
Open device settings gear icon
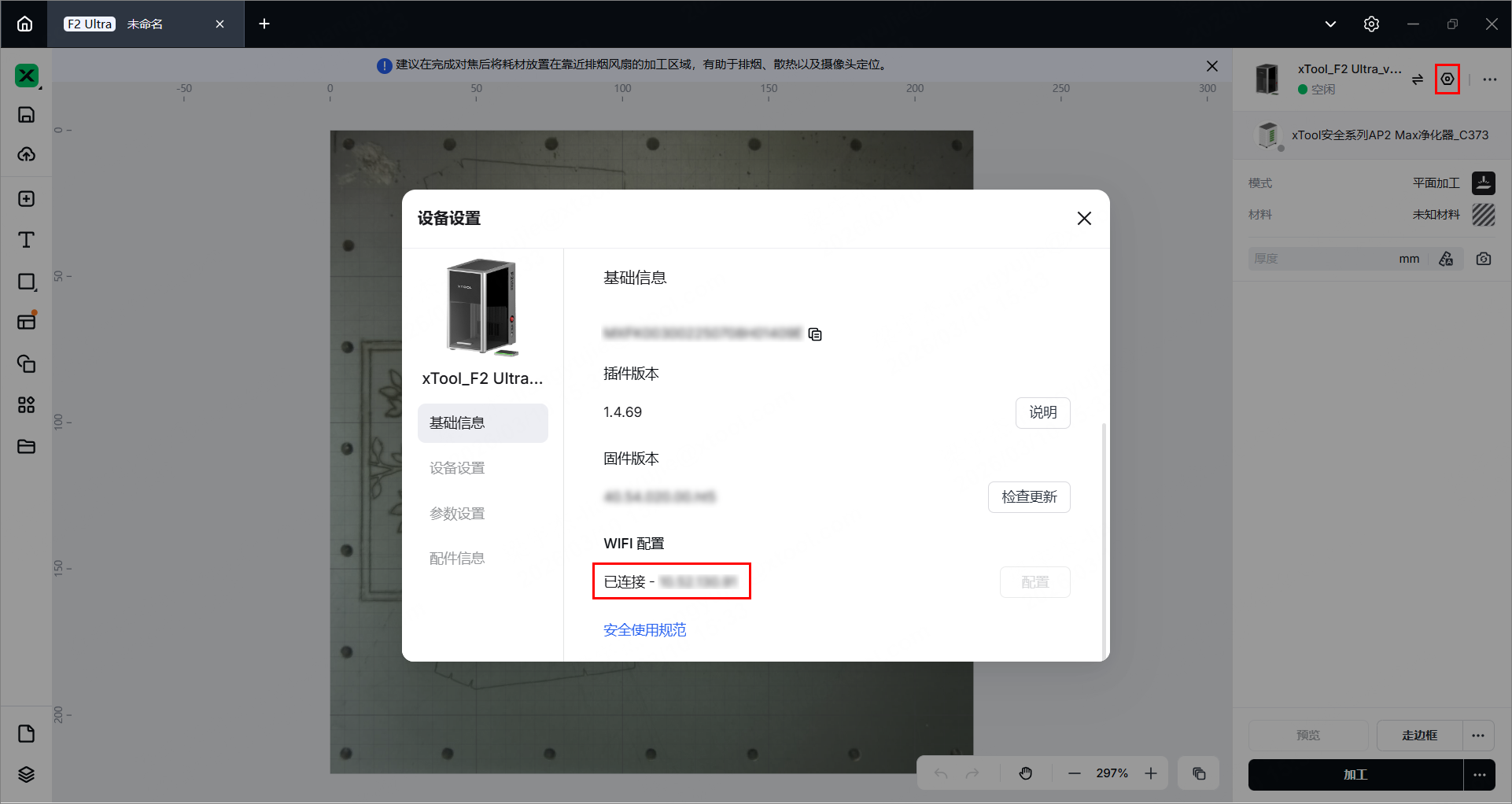pos(1447,79)
